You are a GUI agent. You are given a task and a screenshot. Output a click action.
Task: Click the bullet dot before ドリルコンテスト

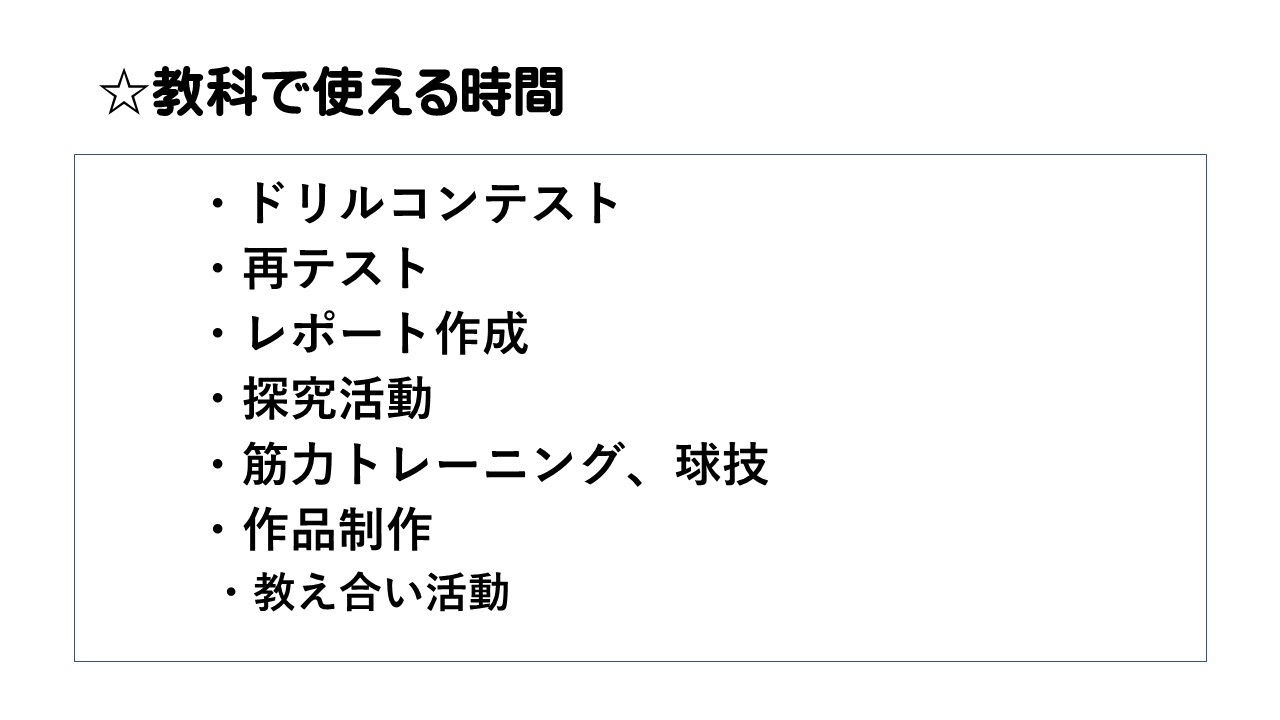click(x=219, y=205)
